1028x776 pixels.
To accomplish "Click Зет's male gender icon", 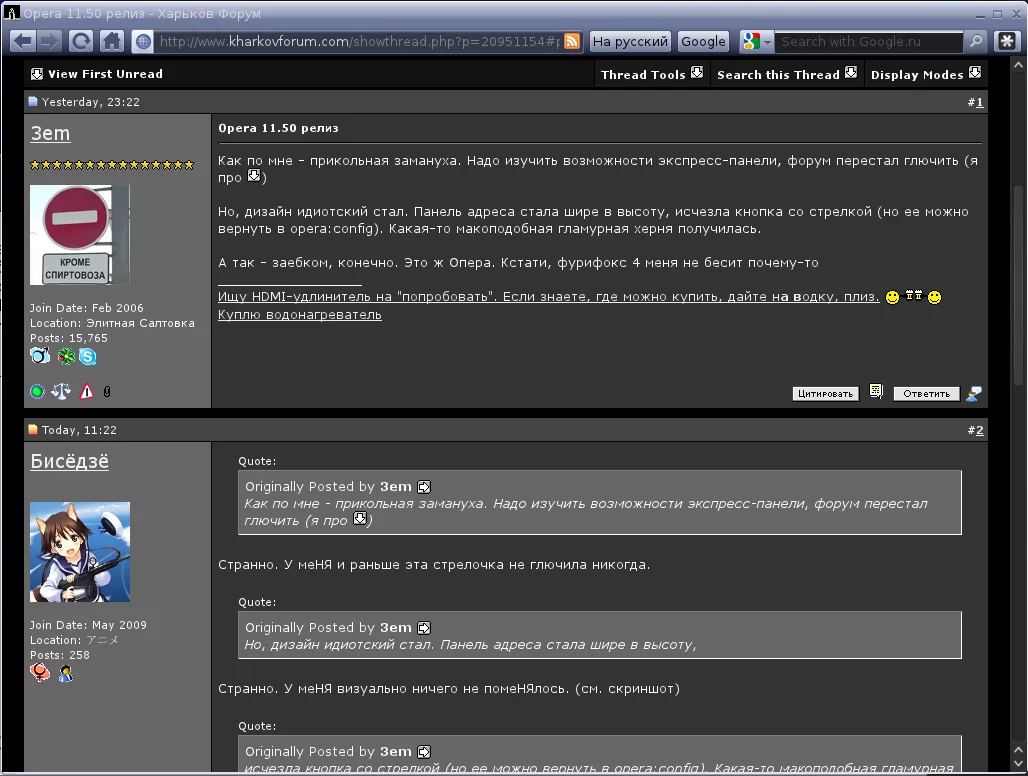I will (x=40, y=356).
